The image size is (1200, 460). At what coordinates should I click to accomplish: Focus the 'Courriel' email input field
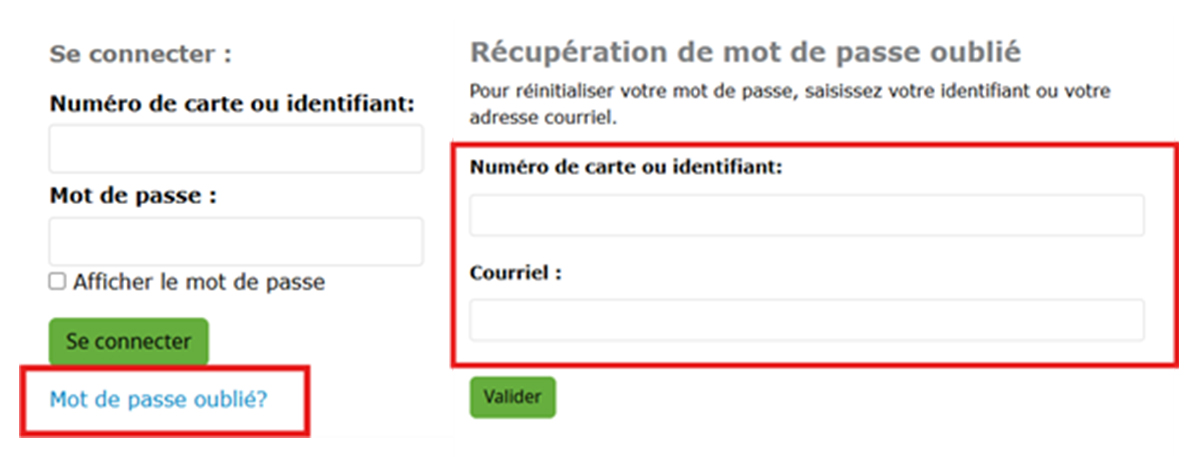tap(806, 320)
